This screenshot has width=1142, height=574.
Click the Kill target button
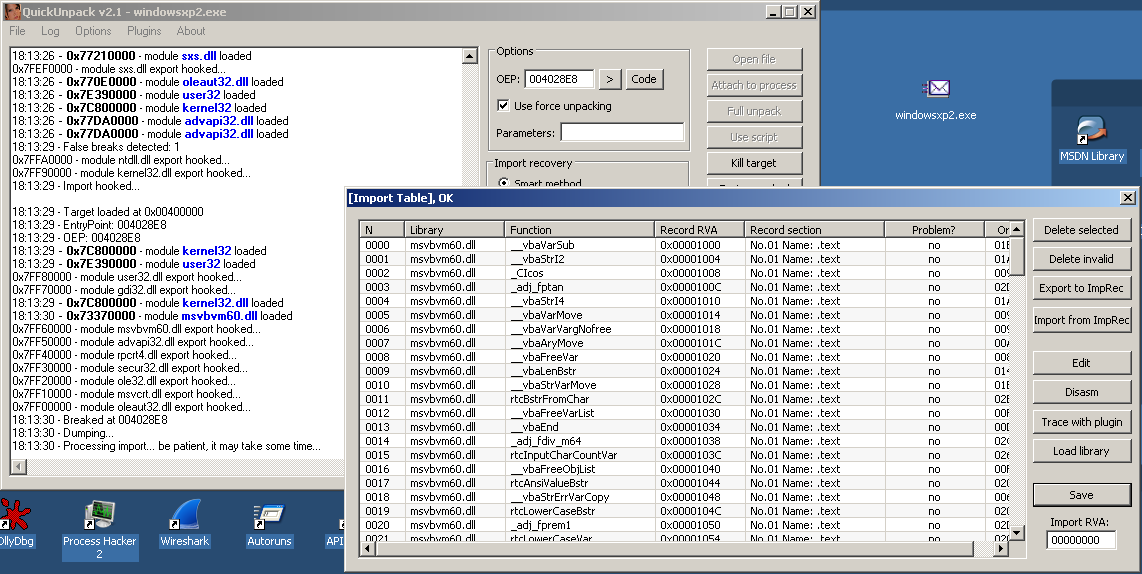pyautogui.click(x=754, y=163)
